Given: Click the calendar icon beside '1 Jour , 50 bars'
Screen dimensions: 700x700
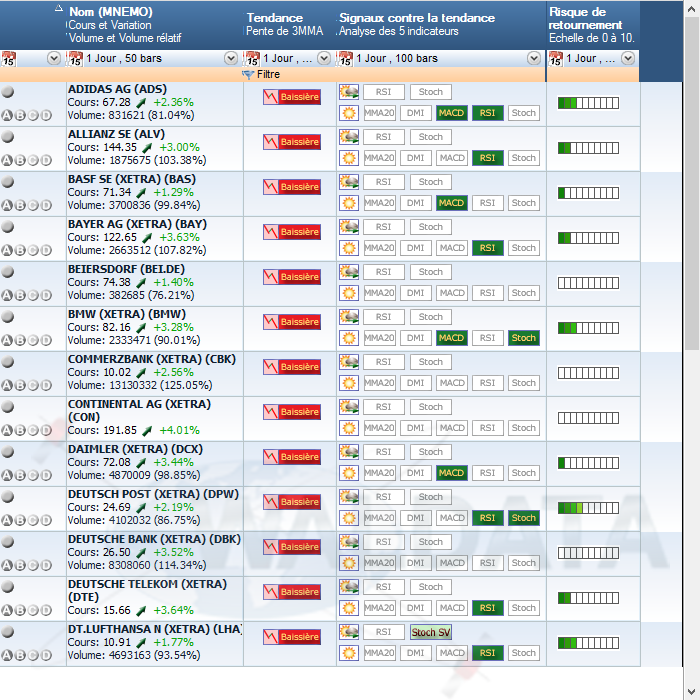Looking at the screenshot, I should 75,58.
